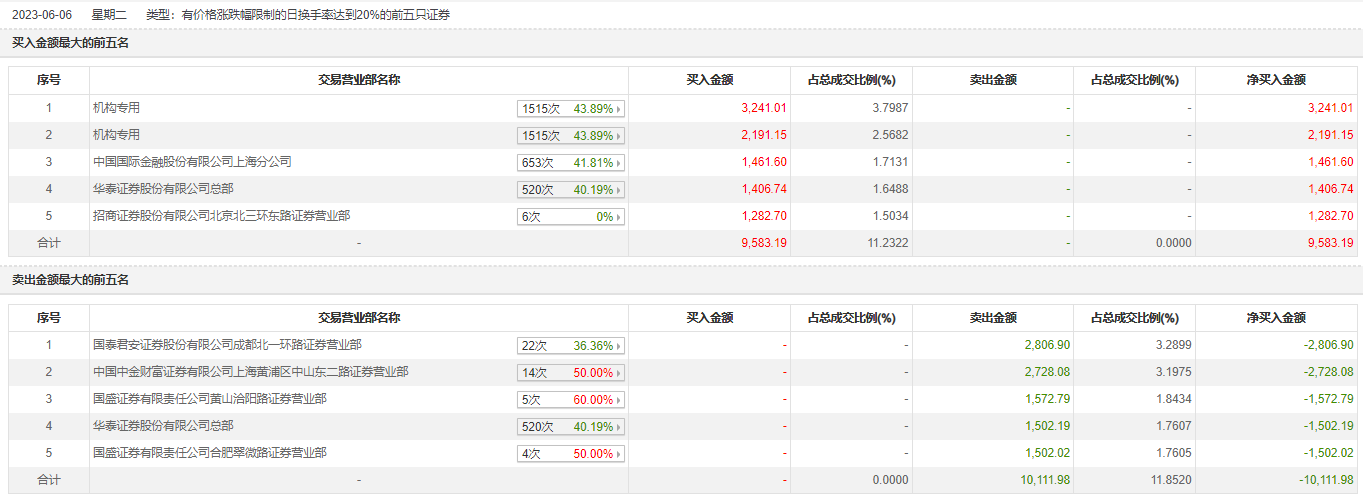This screenshot has width=1363, height=498.
Task: Open the 22次 36.36% dropdown box
Action: (571, 346)
